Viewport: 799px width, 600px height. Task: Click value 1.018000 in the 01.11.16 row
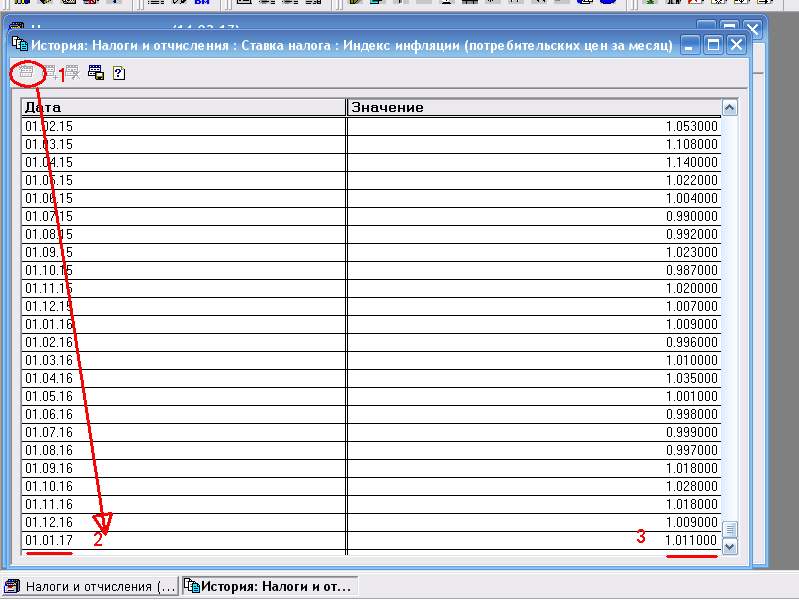691,504
